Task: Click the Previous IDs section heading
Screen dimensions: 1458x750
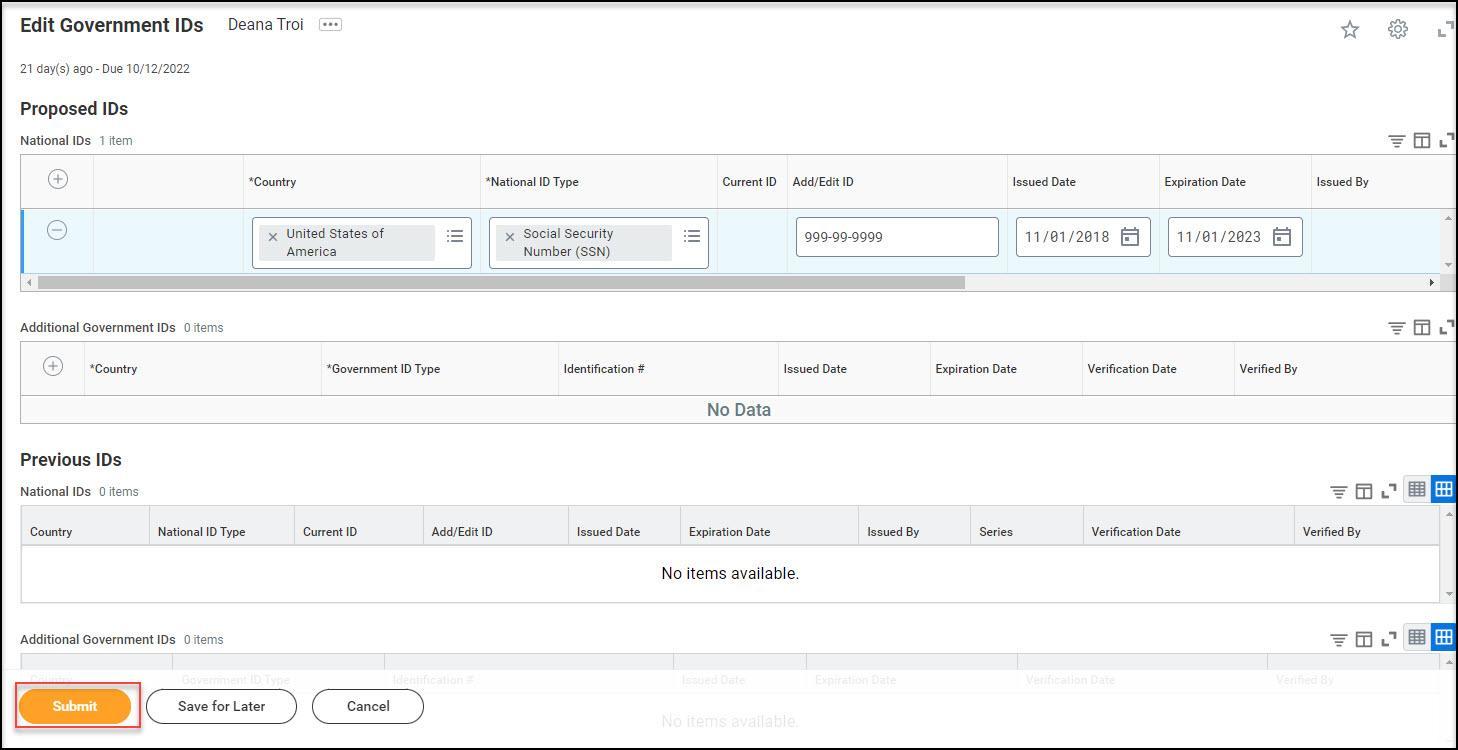Action: point(71,460)
